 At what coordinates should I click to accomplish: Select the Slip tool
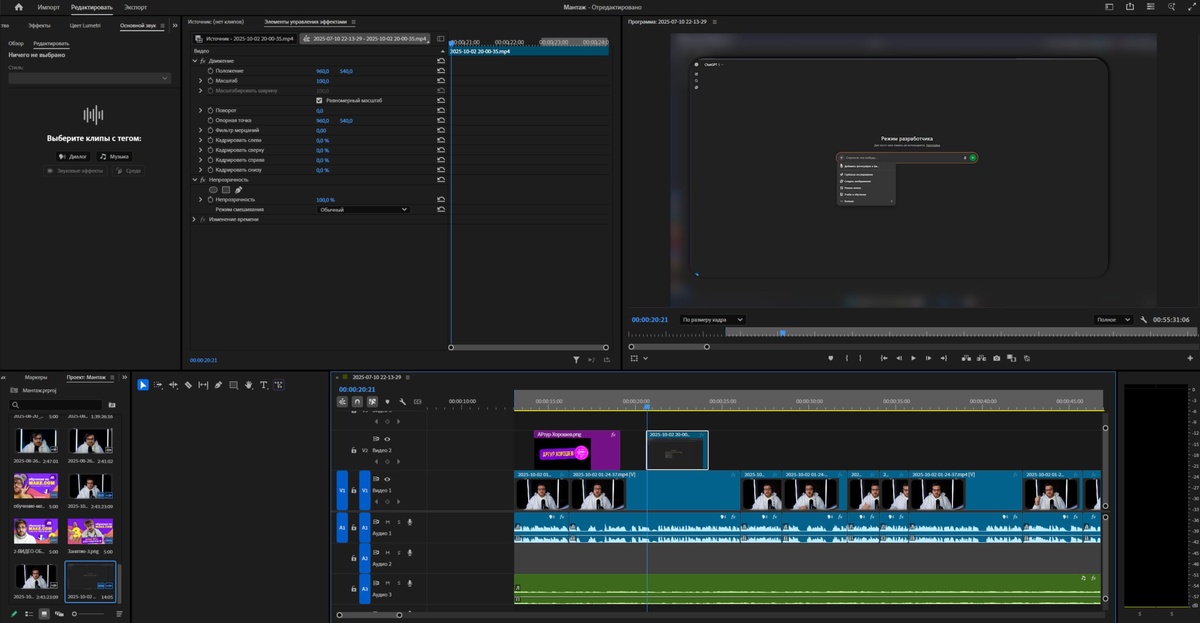click(203, 384)
